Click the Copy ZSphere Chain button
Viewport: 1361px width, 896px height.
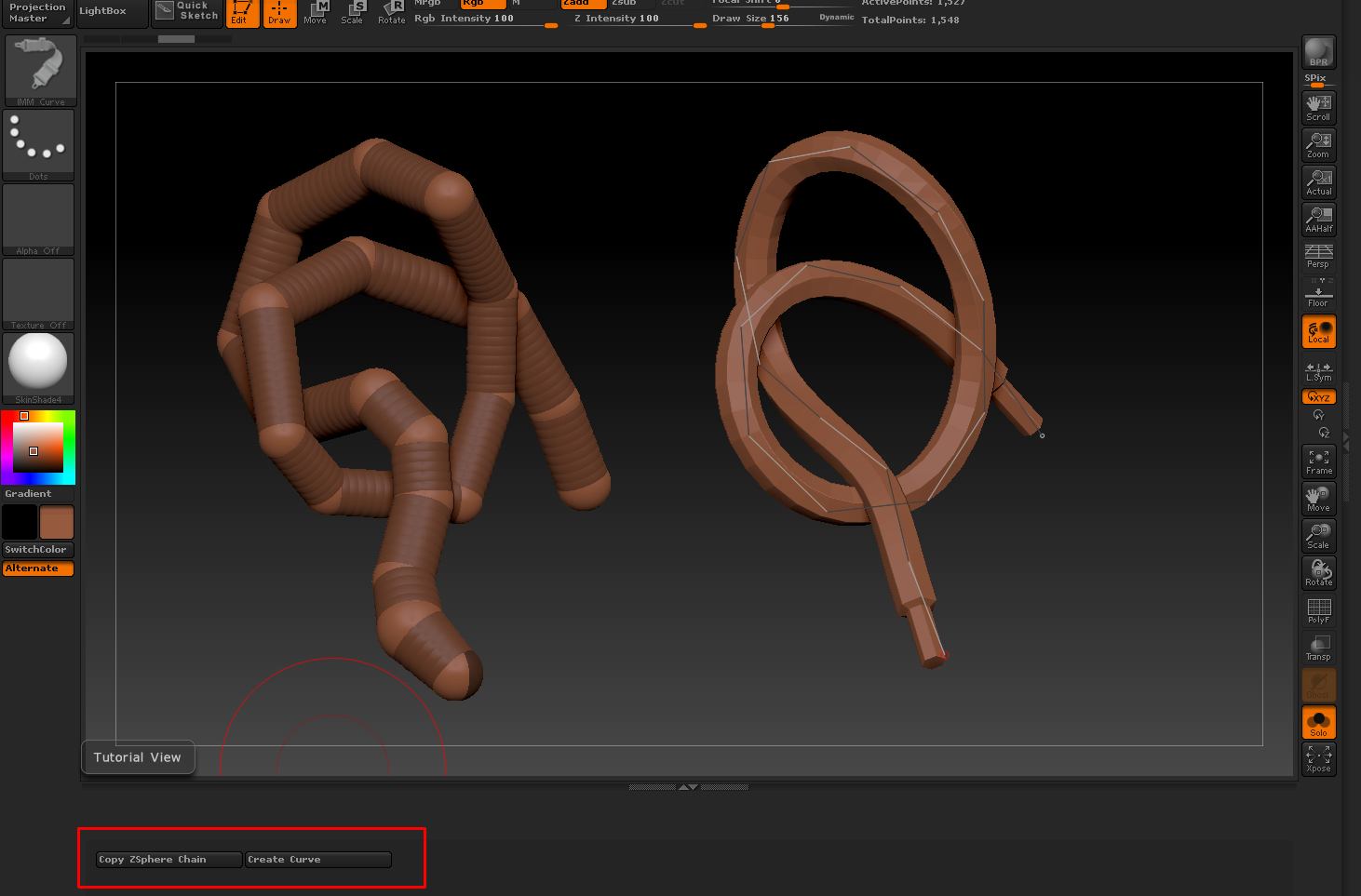168,859
